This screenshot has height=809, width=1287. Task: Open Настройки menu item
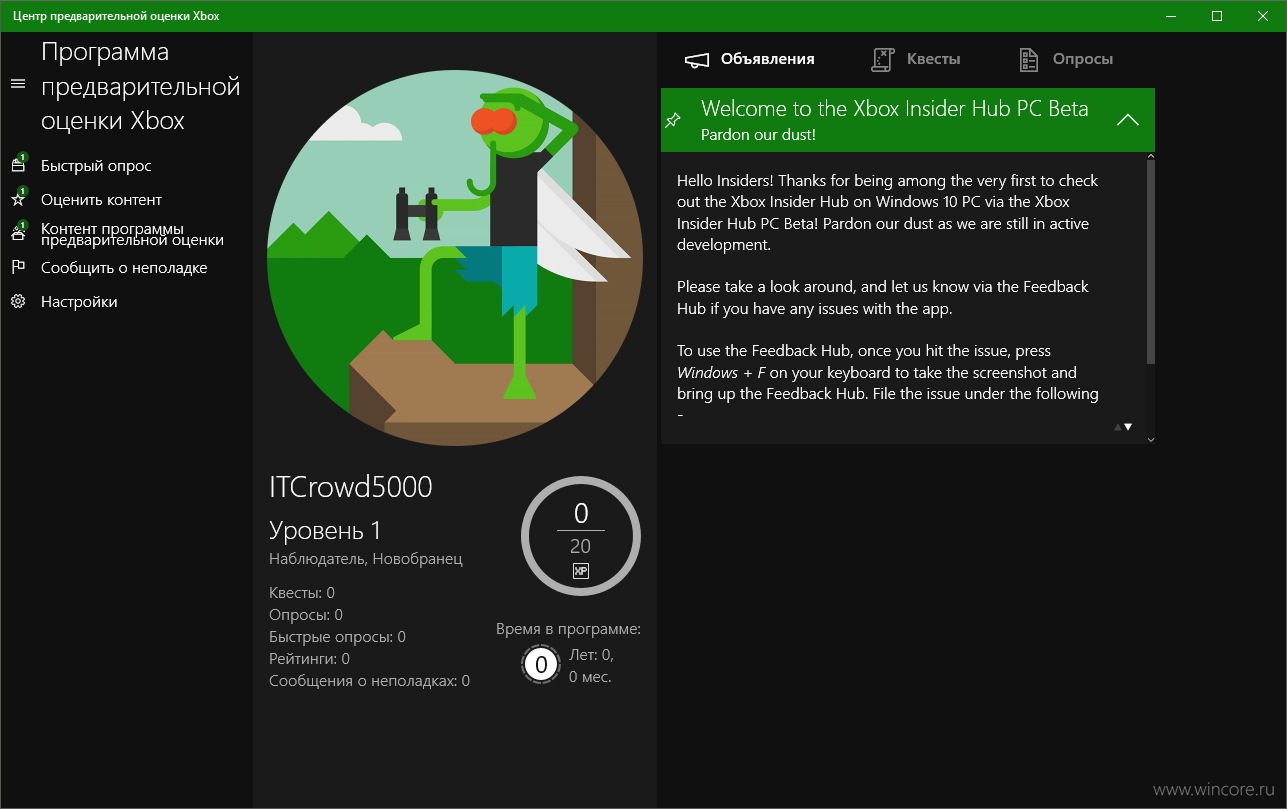pyautogui.click(x=79, y=301)
